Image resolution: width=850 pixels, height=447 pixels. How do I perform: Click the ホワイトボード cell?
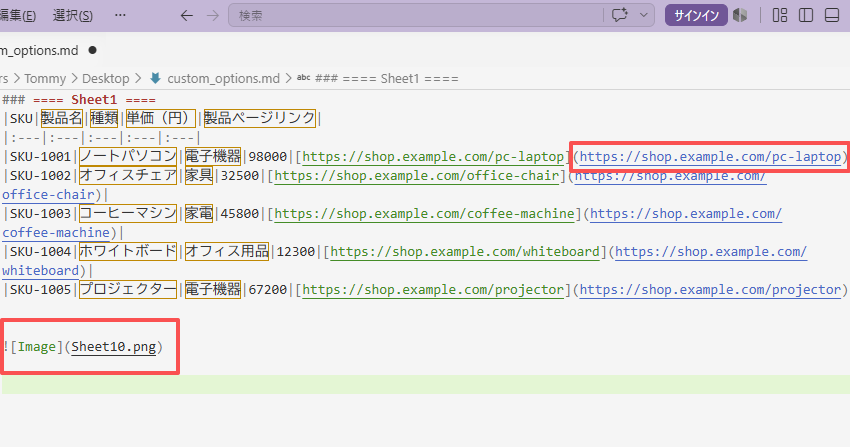tap(128, 251)
